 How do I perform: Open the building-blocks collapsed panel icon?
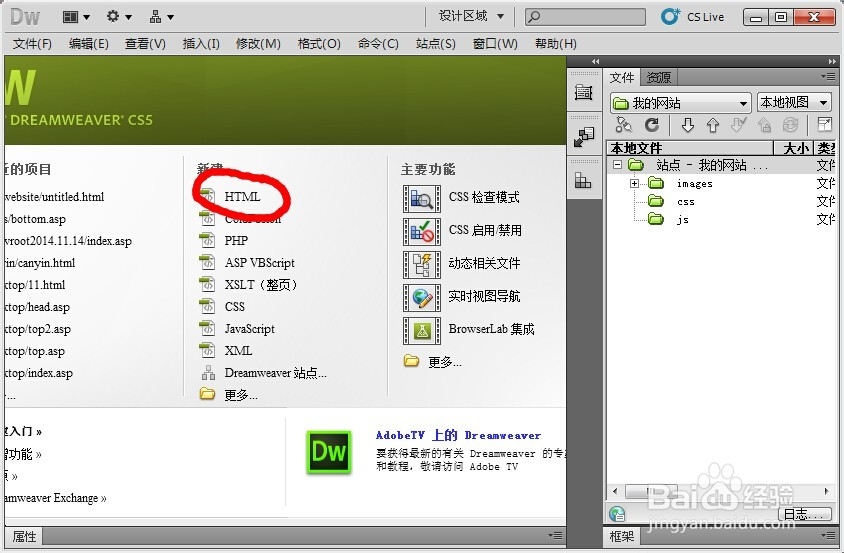(583, 180)
